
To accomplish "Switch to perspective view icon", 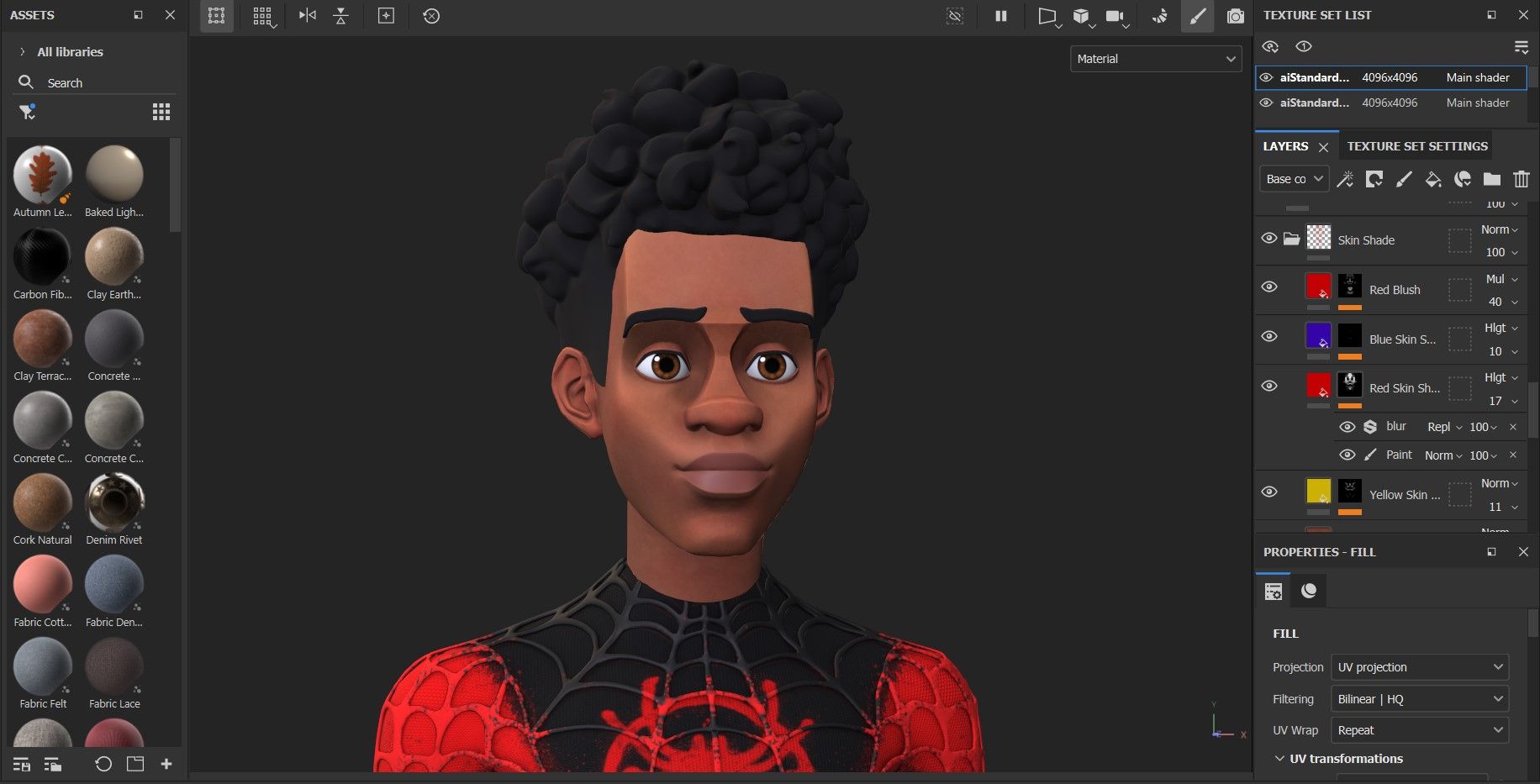I will 1047,16.
